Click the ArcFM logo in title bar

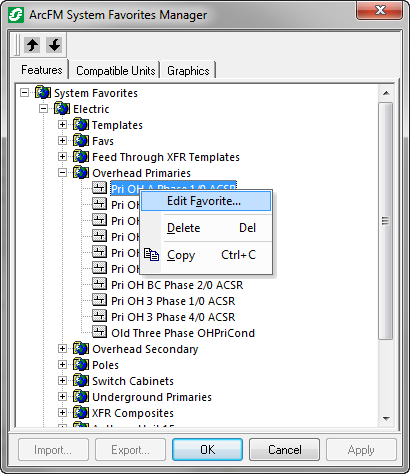tap(16, 15)
